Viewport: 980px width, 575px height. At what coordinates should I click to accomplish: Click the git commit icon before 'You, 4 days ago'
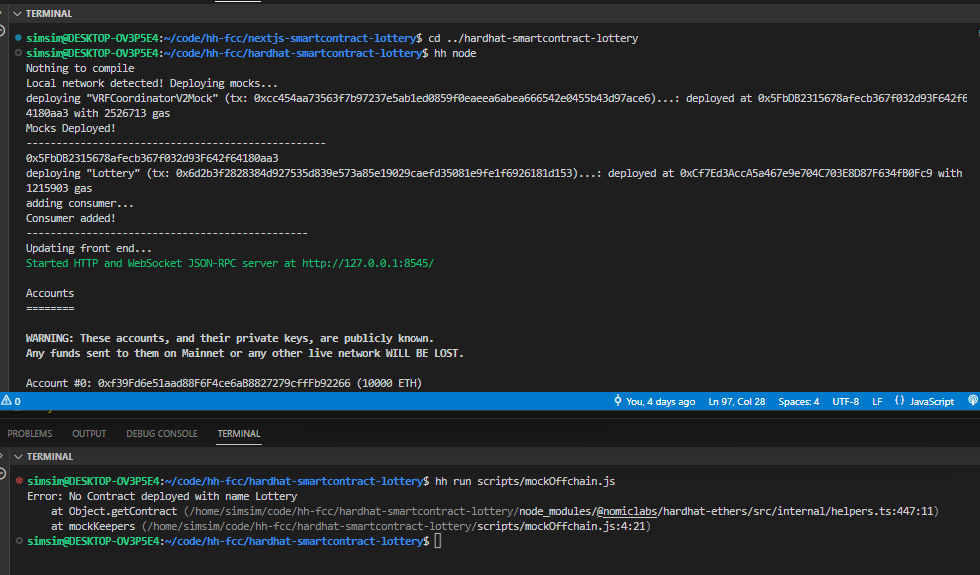(618, 401)
